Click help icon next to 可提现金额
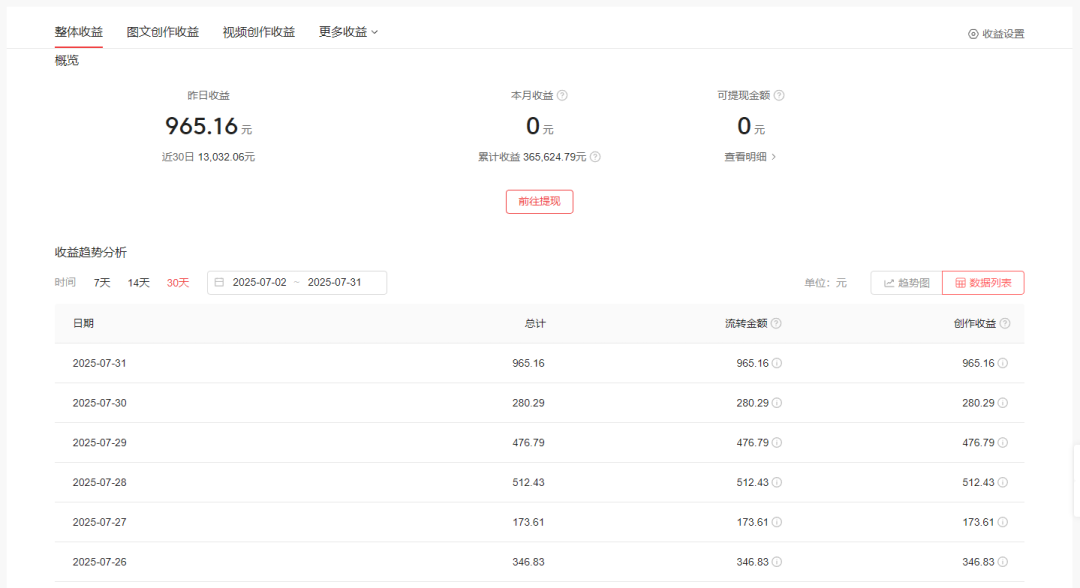Viewport: 1080px width, 588px height. [779, 96]
